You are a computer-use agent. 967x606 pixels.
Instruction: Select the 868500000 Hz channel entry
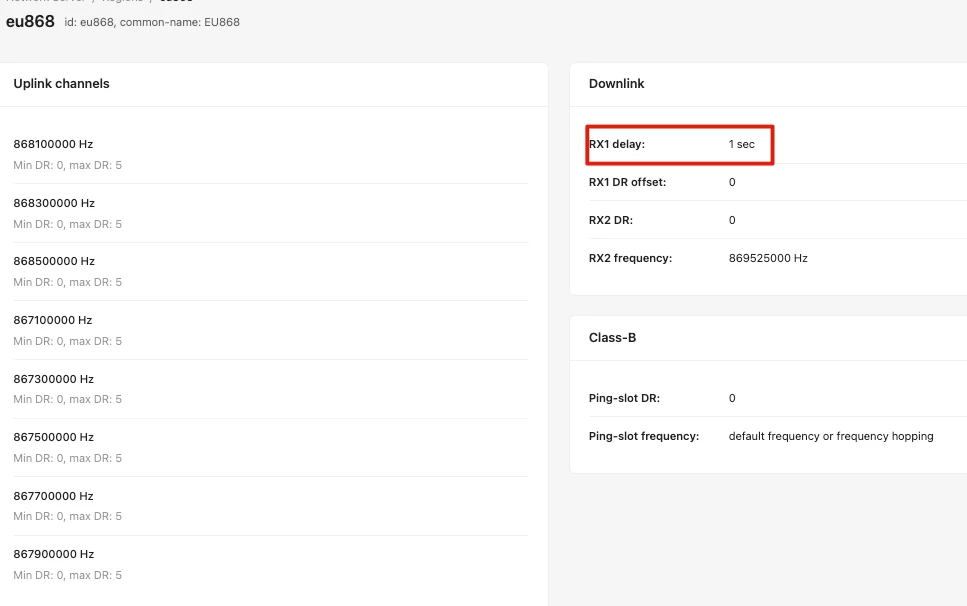point(270,271)
